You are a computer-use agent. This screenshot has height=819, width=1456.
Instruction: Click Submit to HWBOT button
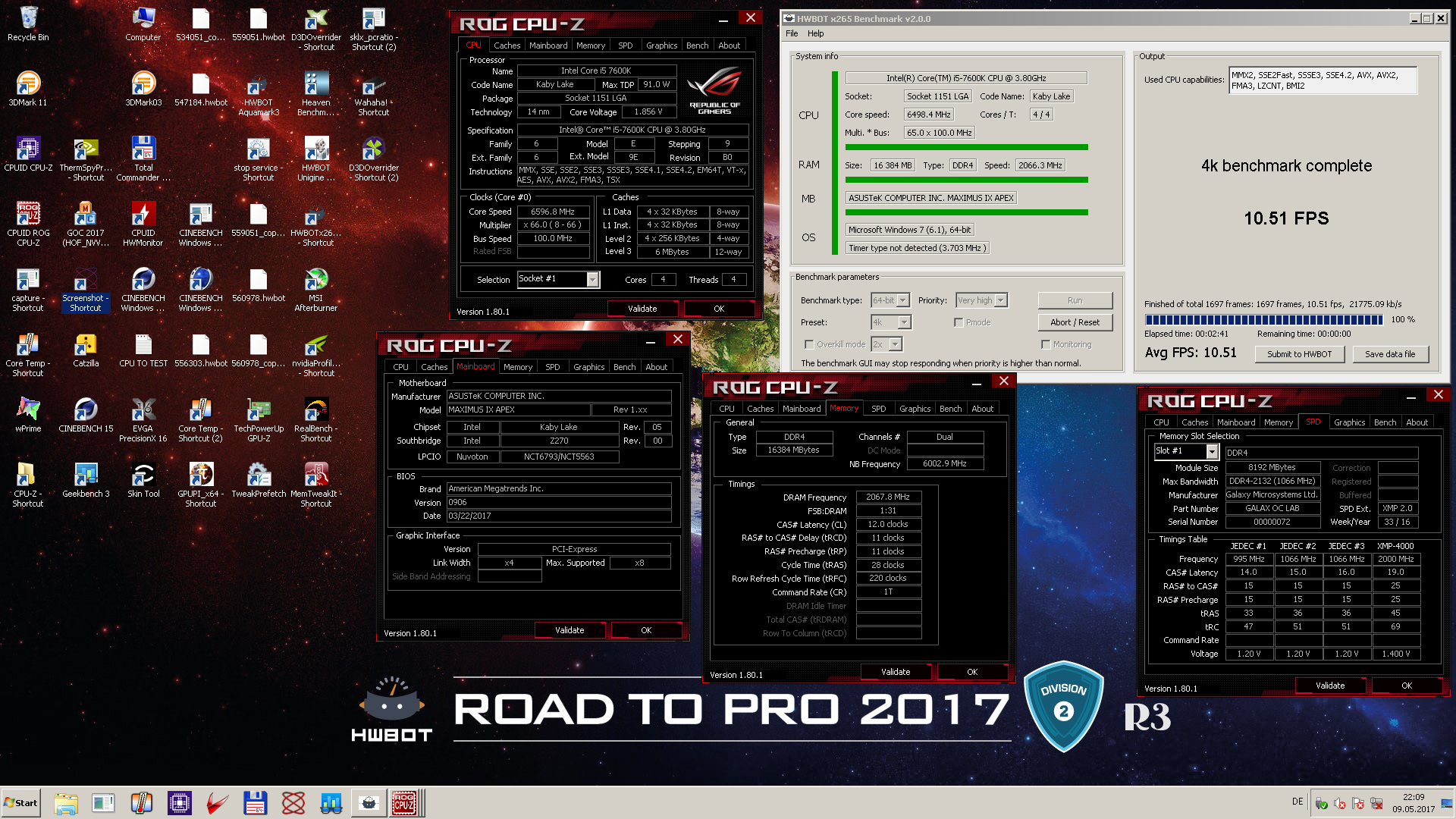pos(1299,354)
